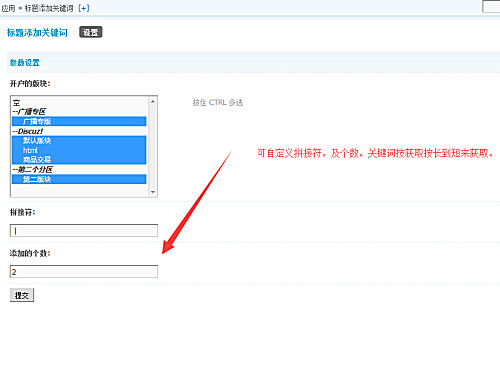Click the 提交 submit button
The width and height of the screenshot is (500, 369).
click(22, 295)
